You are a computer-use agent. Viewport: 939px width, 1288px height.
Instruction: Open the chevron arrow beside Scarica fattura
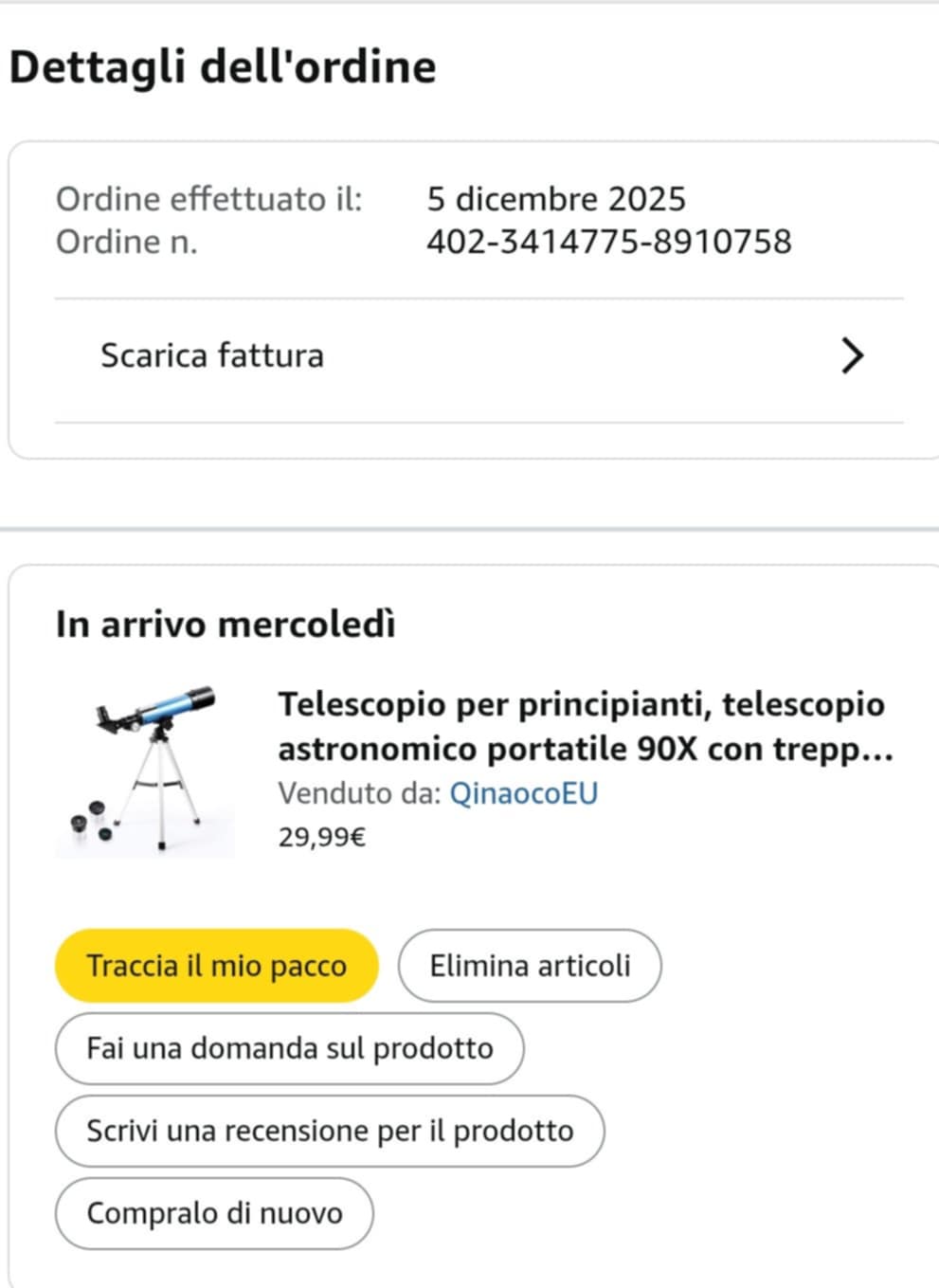[853, 355]
